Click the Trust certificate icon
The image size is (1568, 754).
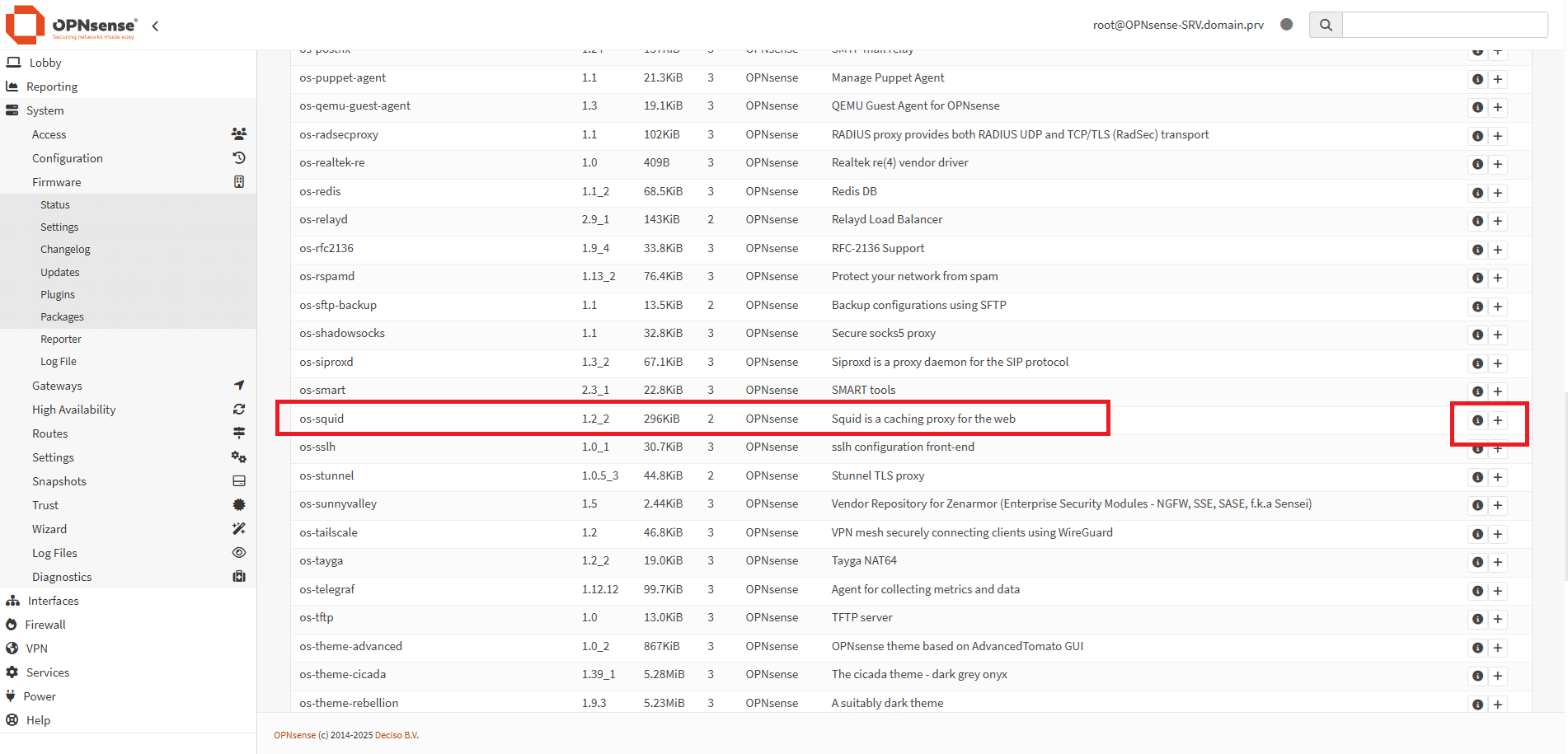coord(239,504)
